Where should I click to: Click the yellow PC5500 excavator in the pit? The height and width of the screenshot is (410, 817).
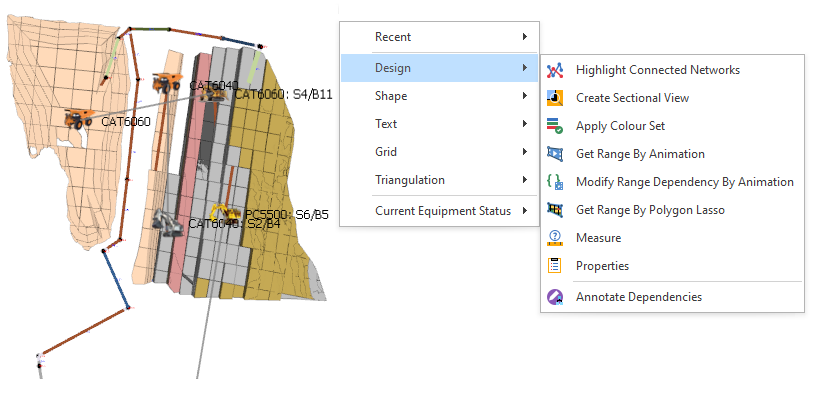(221, 213)
